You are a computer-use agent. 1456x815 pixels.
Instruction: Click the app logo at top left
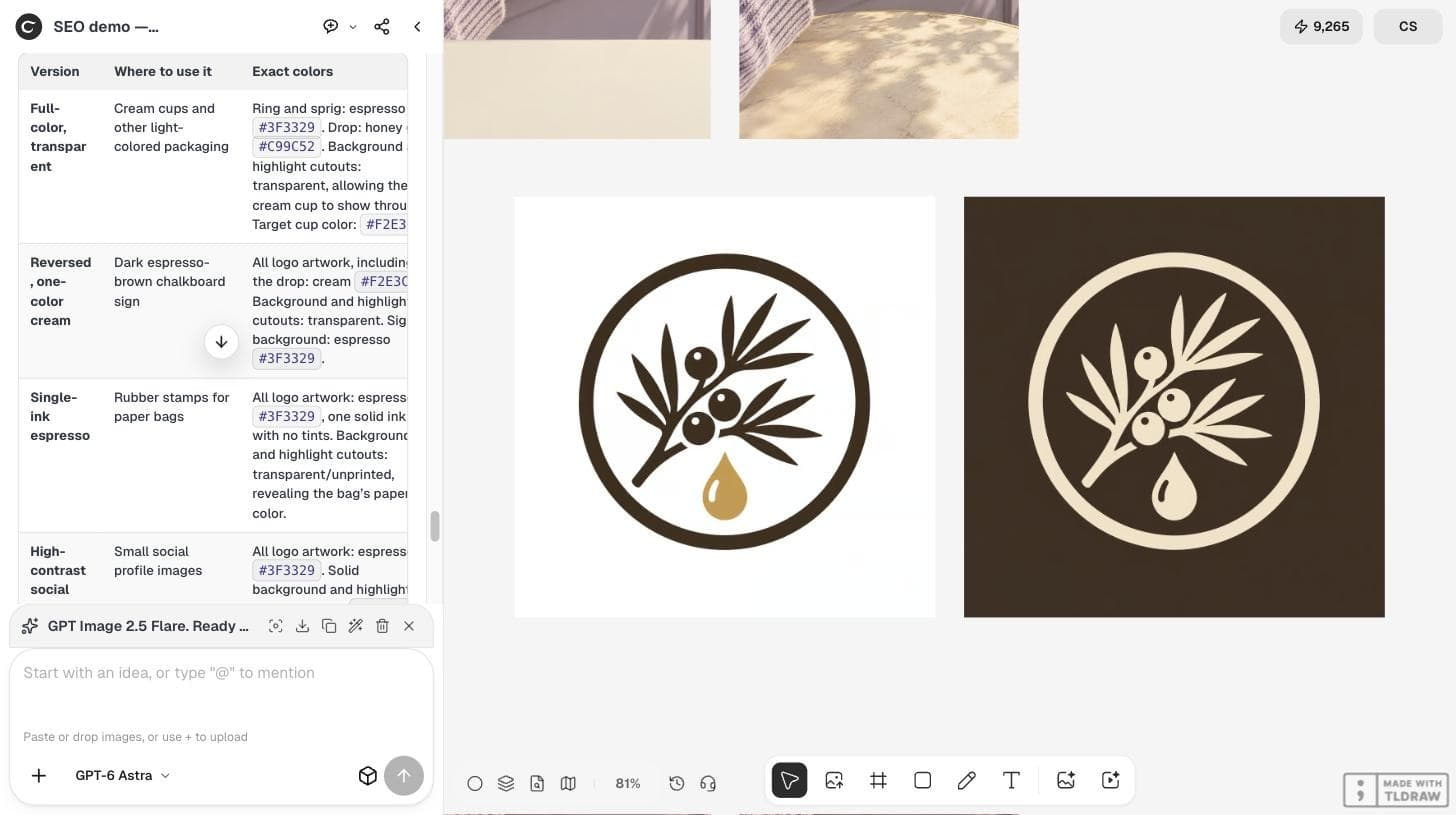point(29,27)
